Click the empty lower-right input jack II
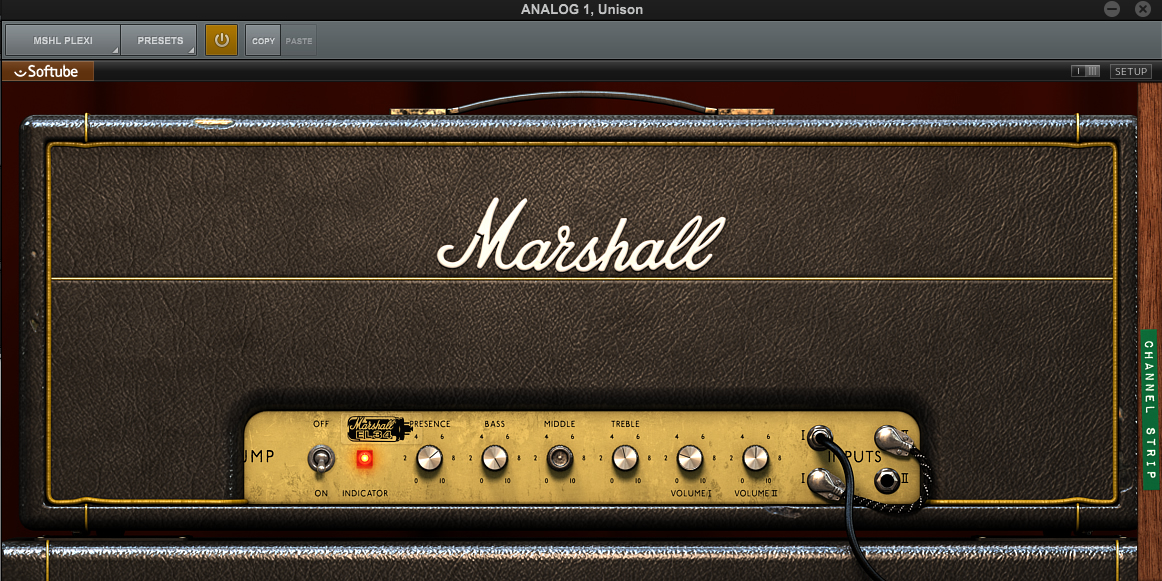Screen dimensions: 1162x581 pyautogui.click(x=887, y=482)
